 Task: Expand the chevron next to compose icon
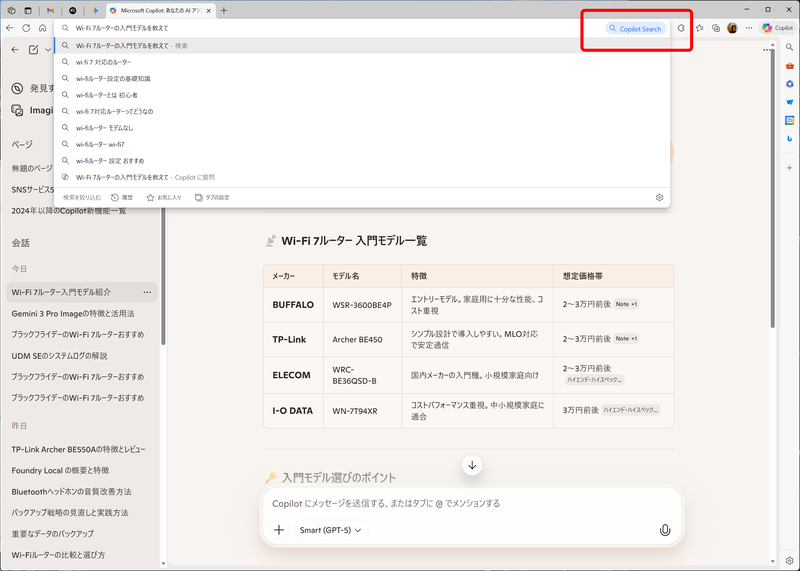tap(48, 49)
